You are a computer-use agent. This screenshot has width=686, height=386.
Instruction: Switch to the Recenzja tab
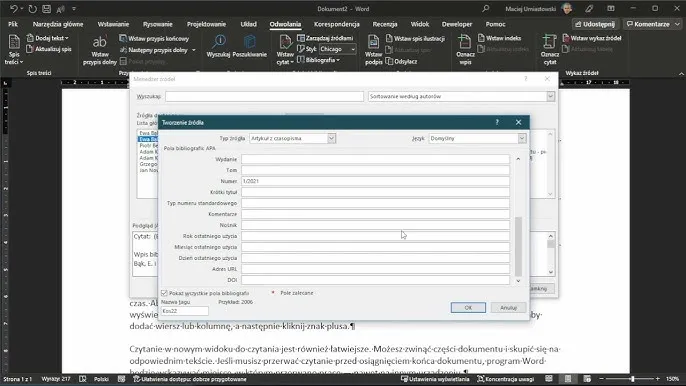[385, 24]
